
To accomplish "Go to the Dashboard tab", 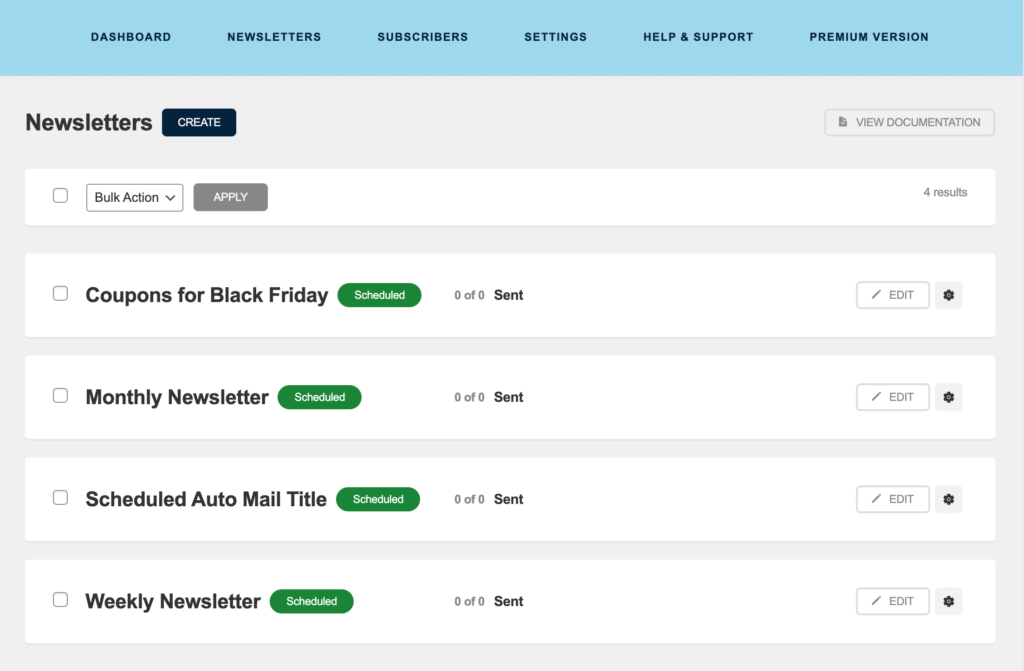I will [131, 37].
